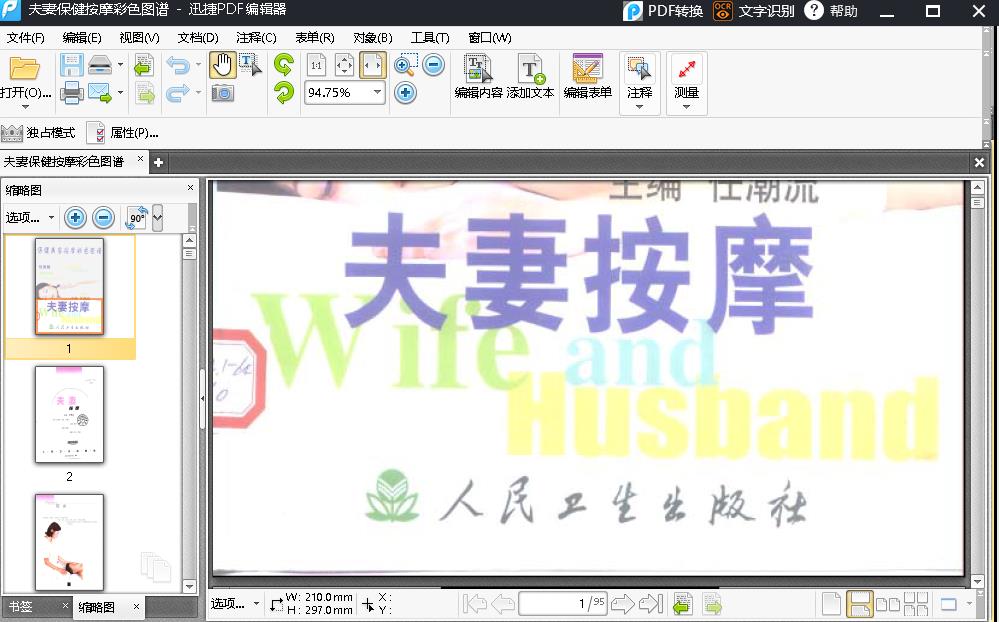Open the Edit (编辑) menu
The height and width of the screenshot is (622, 999).
click(x=82, y=38)
